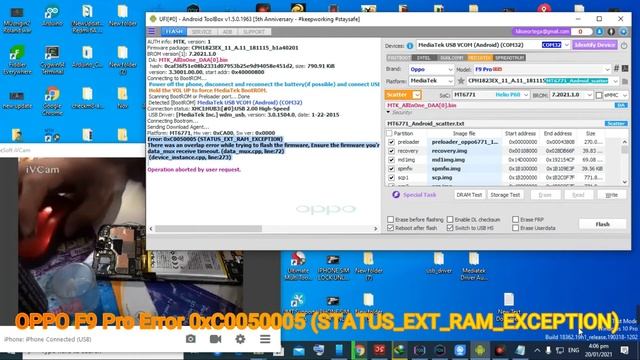
Task: Click the Special Task icon
Action: point(396,195)
